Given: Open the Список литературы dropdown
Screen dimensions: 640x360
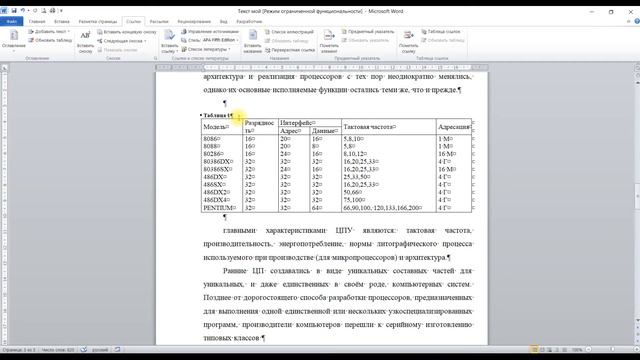Looking at the screenshot, I should click(x=206, y=49).
